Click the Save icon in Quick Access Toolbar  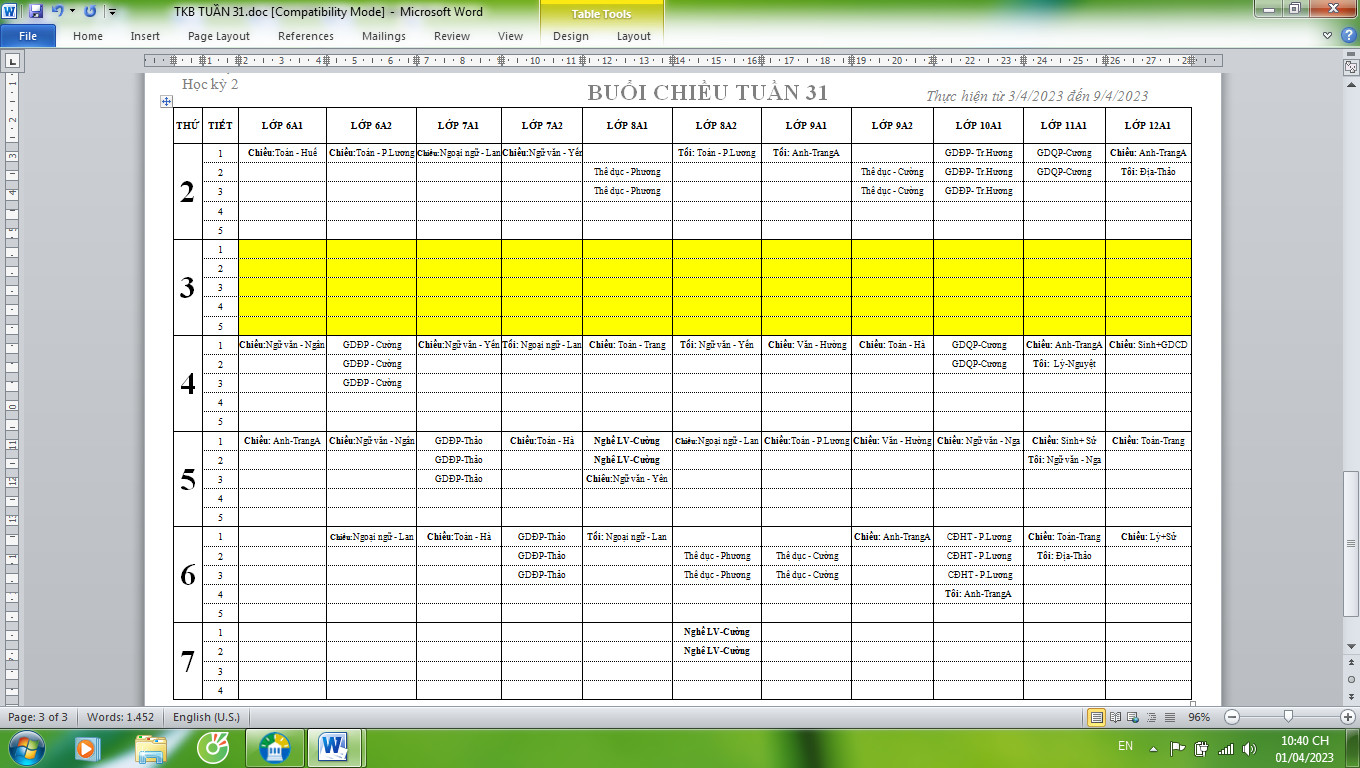(x=36, y=12)
